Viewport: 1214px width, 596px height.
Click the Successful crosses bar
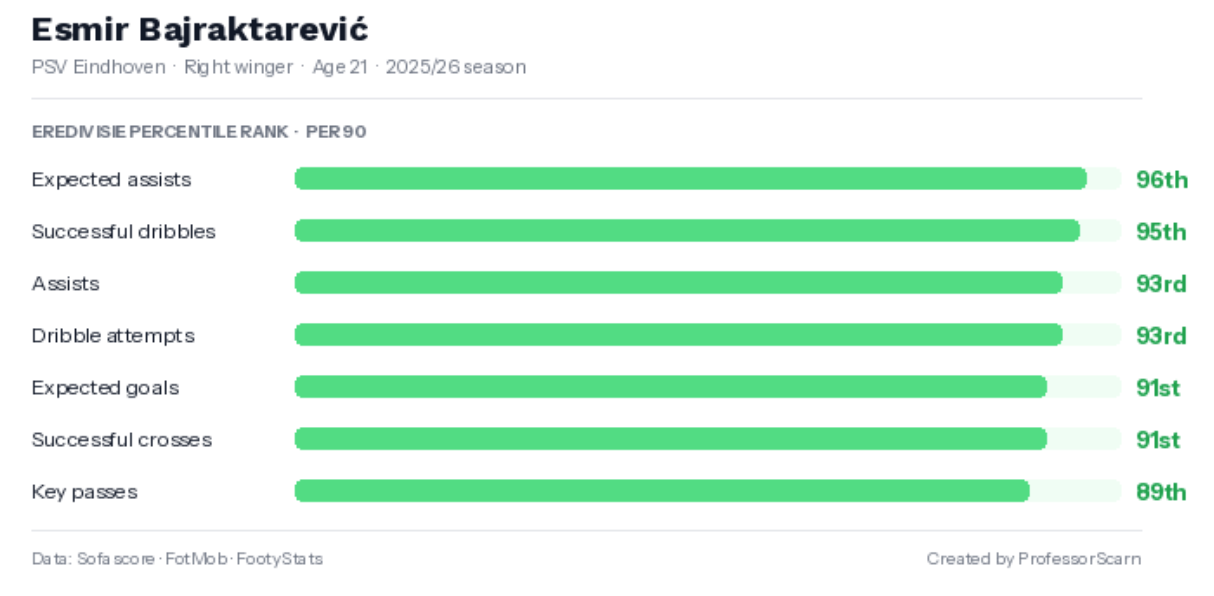pyautogui.click(x=708, y=439)
